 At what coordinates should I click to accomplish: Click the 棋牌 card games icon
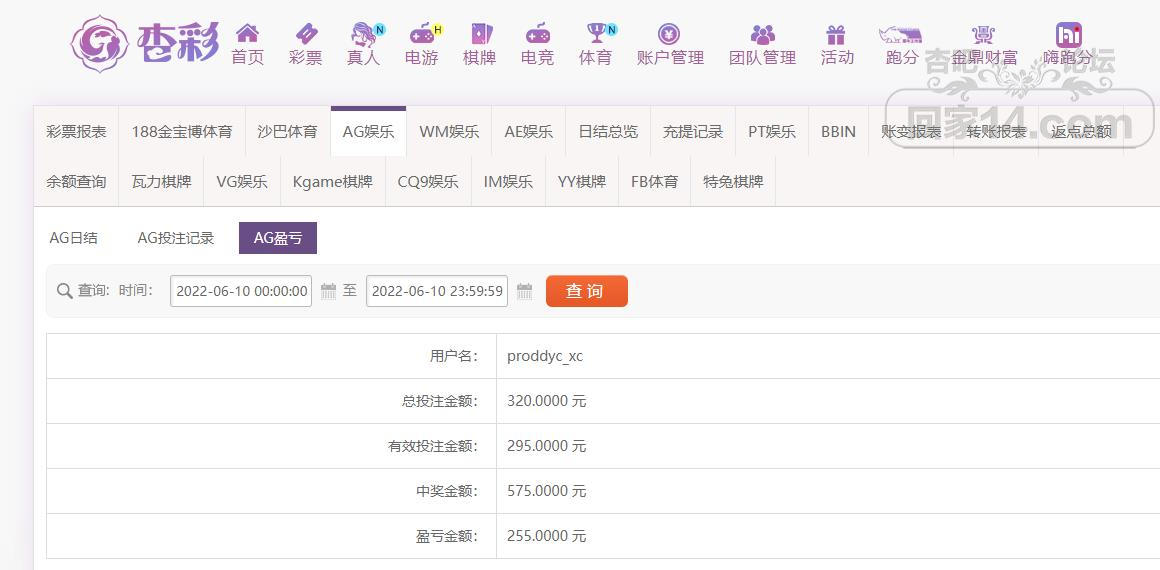pyautogui.click(x=479, y=35)
